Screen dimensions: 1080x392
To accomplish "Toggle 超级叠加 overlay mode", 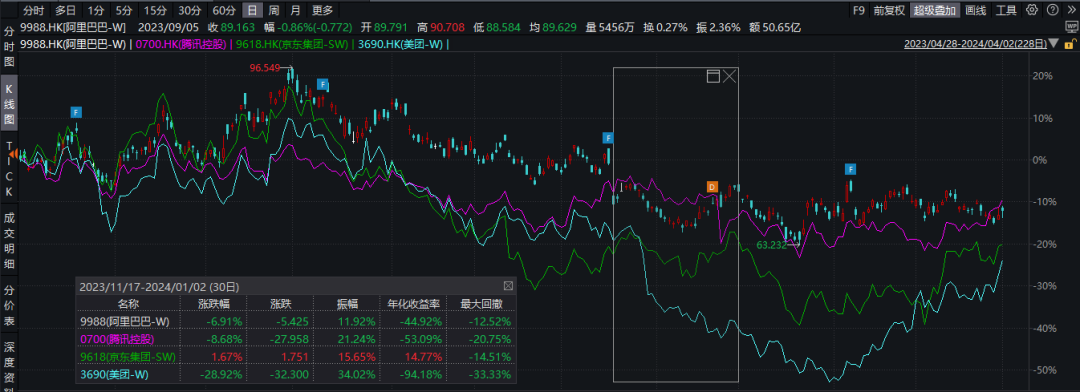I will point(935,10).
